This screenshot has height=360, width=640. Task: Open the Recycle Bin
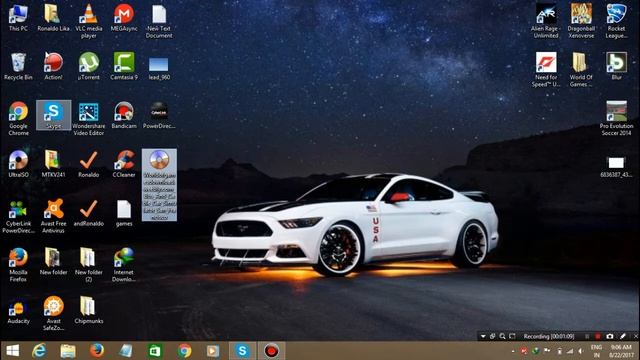(x=18, y=67)
